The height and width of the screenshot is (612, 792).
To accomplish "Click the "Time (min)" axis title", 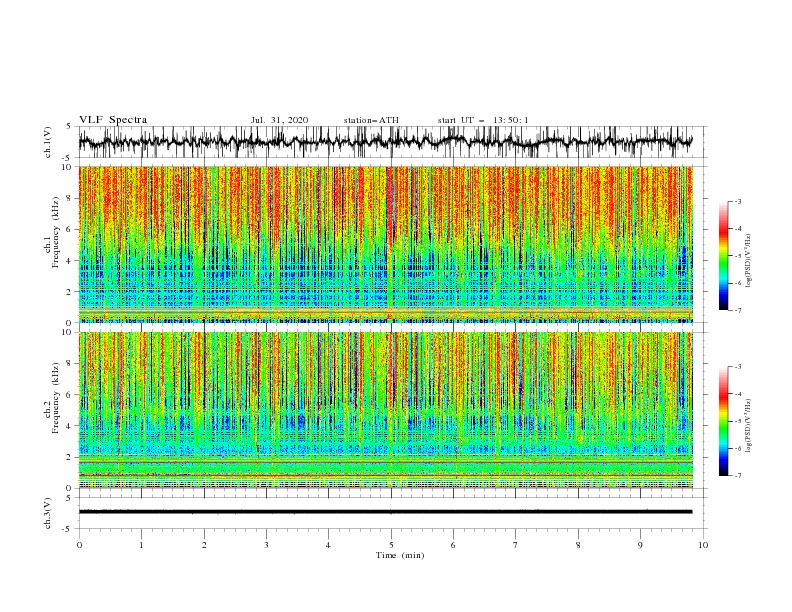I will (400, 555).
